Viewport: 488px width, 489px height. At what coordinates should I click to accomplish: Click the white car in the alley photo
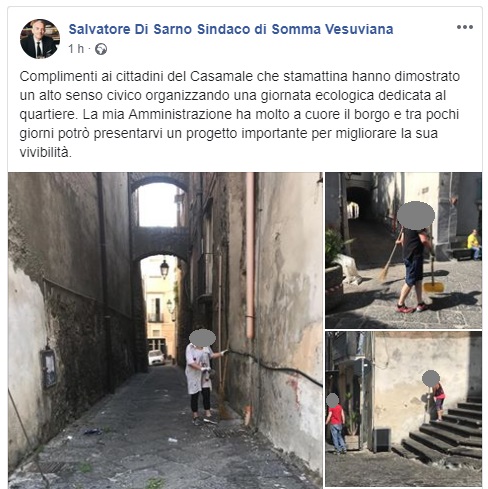click(x=156, y=357)
